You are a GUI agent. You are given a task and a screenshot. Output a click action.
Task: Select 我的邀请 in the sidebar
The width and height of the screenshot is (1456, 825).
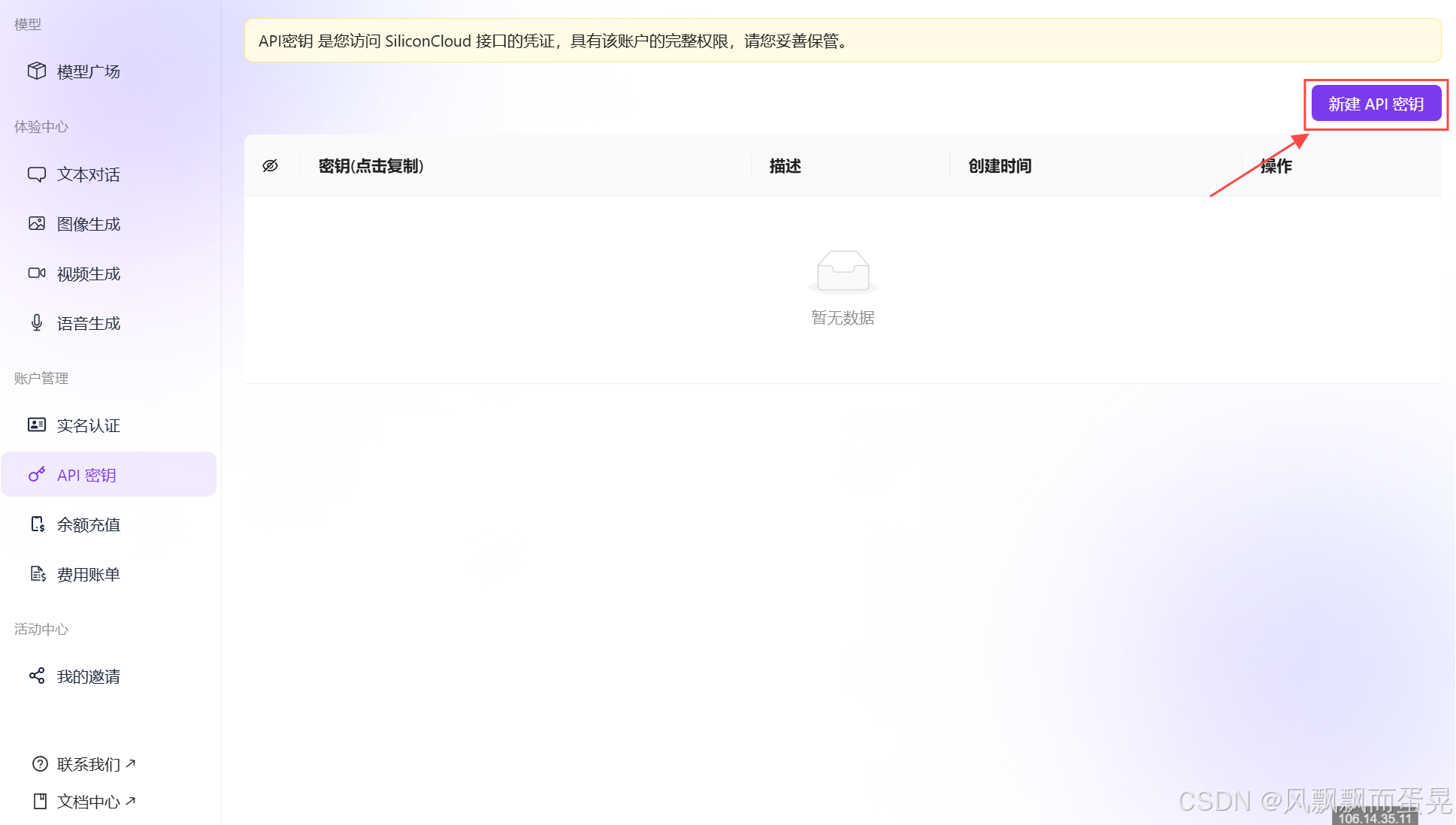pos(89,676)
